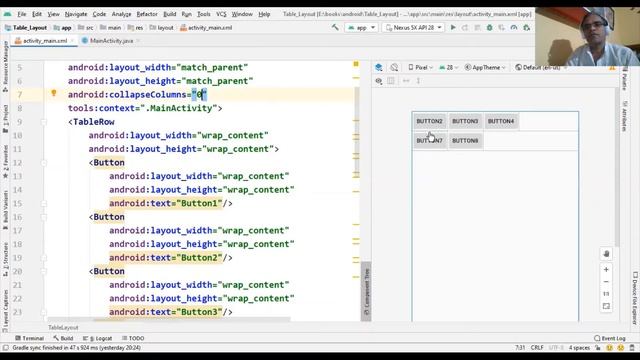The height and width of the screenshot is (360, 640).
Task: Click the happy smiley feedback icon in status bar
Action: 609,348
